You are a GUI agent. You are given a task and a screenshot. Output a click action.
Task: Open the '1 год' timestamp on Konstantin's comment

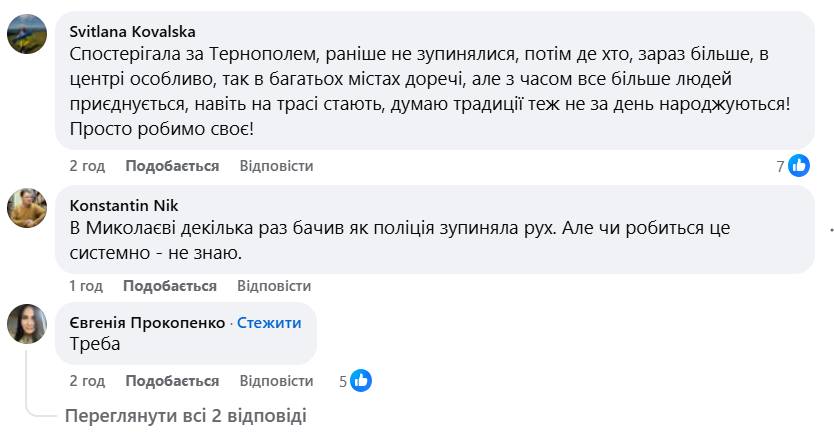coord(86,286)
